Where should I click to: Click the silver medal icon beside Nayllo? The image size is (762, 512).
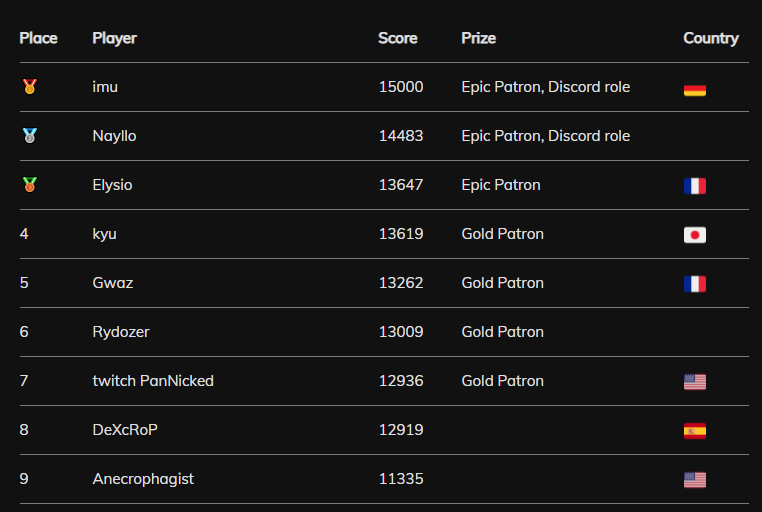[x=30, y=136]
